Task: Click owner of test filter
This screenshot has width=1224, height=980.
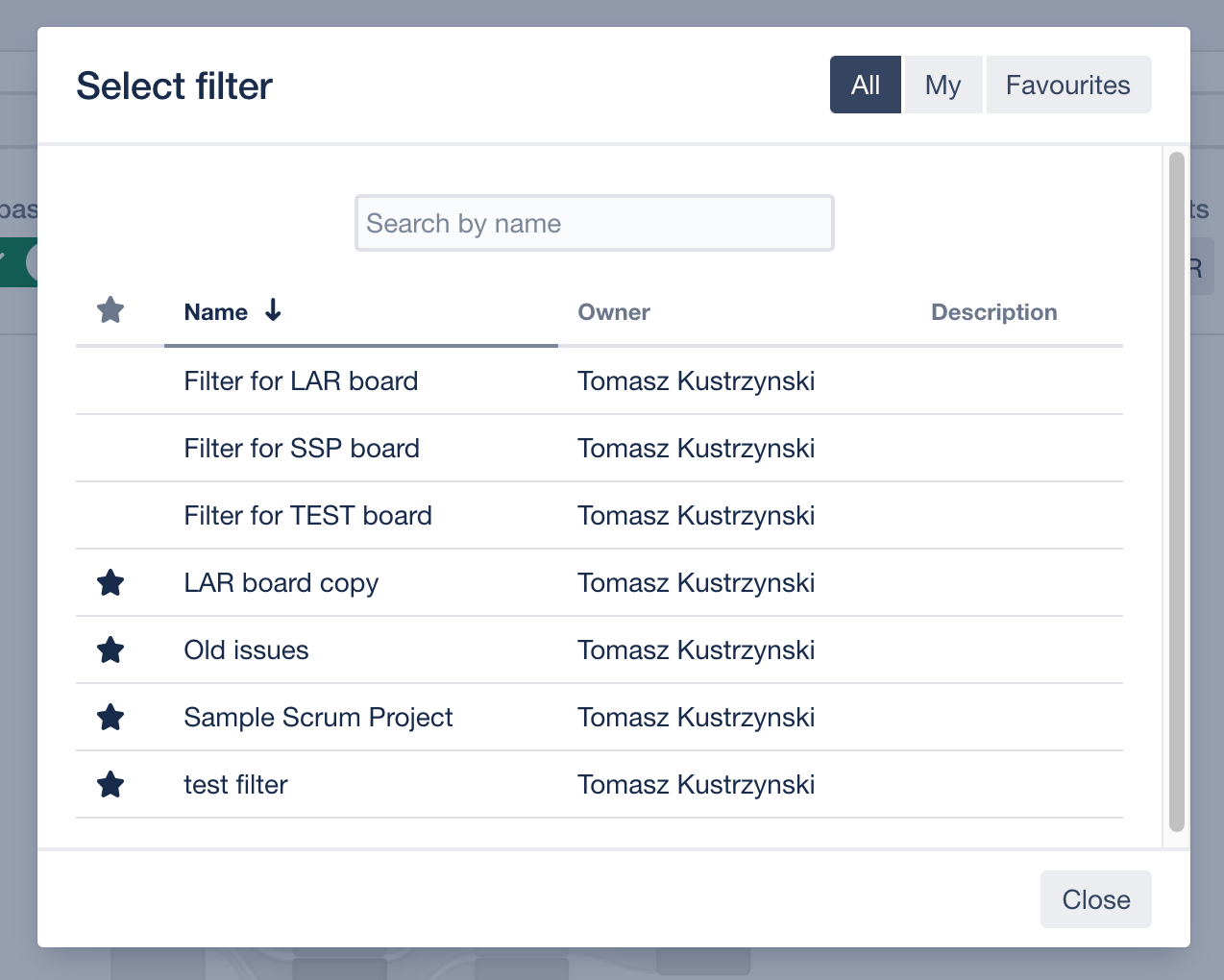Action: point(697,785)
